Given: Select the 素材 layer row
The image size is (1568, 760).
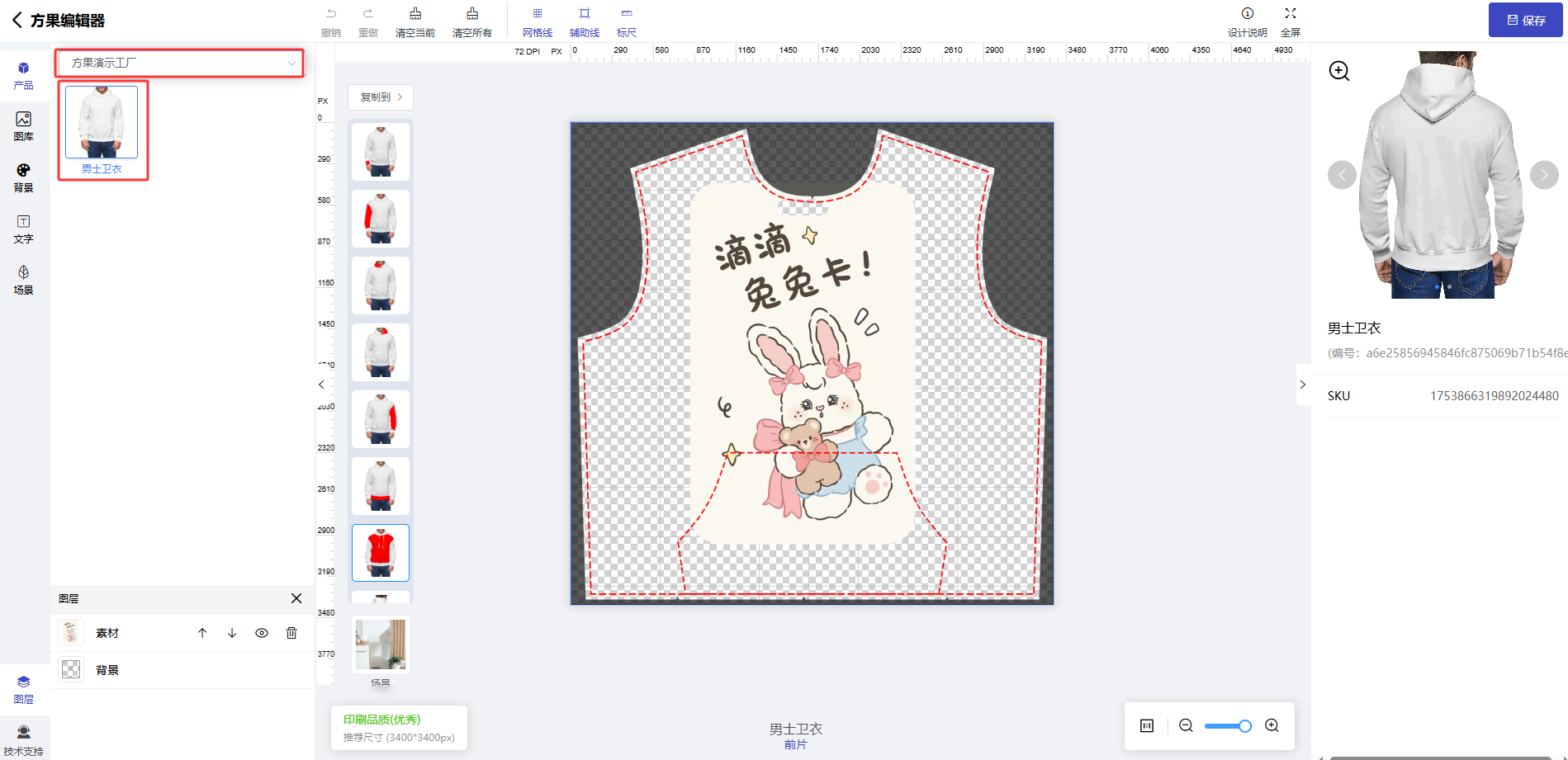Looking at the screenshot, I should 182,633.
